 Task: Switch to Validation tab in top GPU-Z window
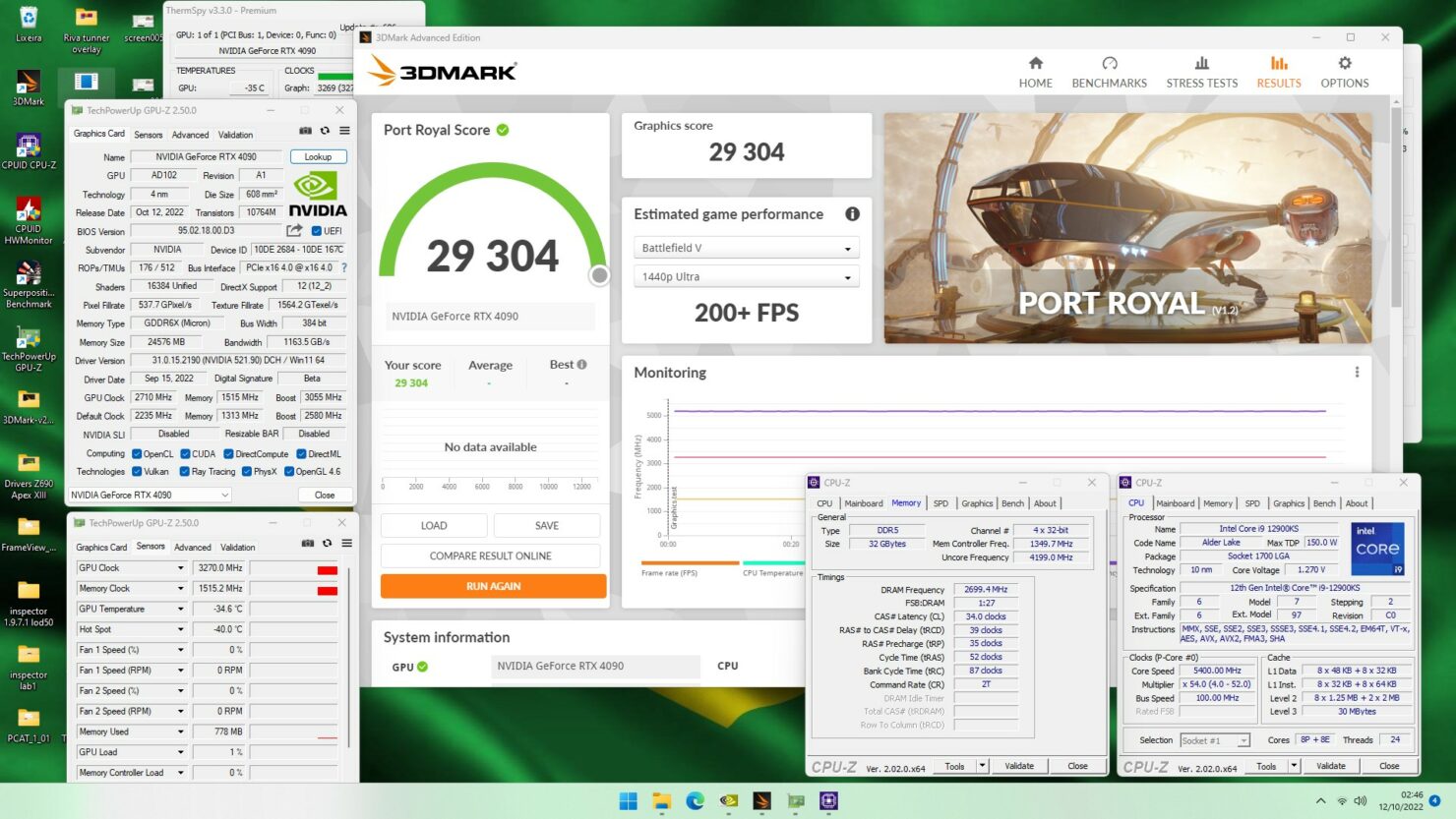tap(235, 135)
